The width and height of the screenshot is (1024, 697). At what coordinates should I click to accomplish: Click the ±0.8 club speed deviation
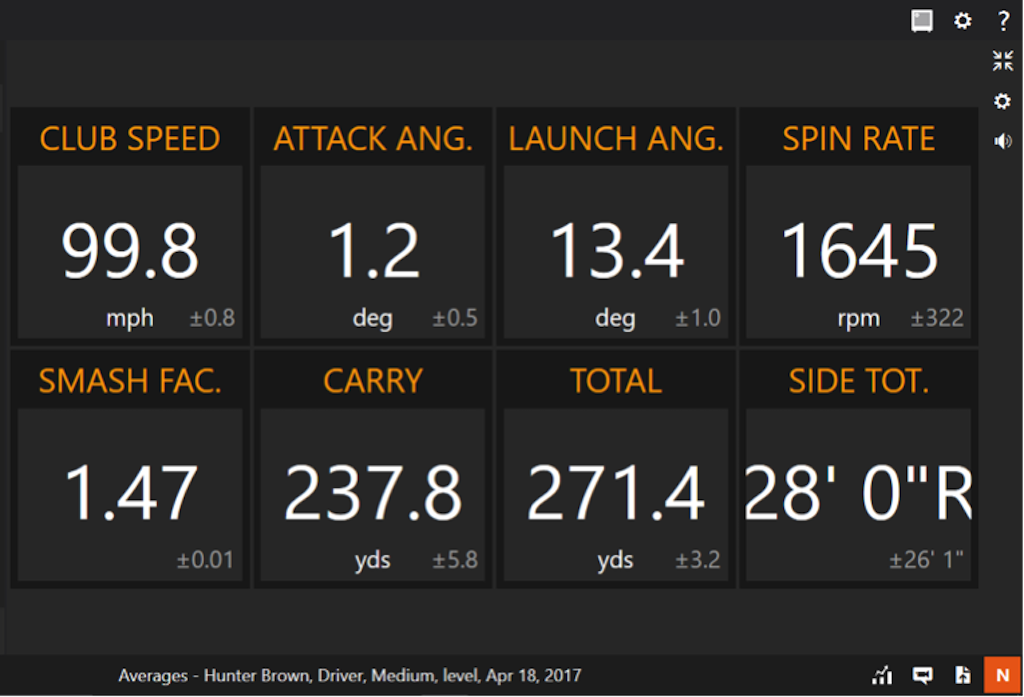click(212, 318)
